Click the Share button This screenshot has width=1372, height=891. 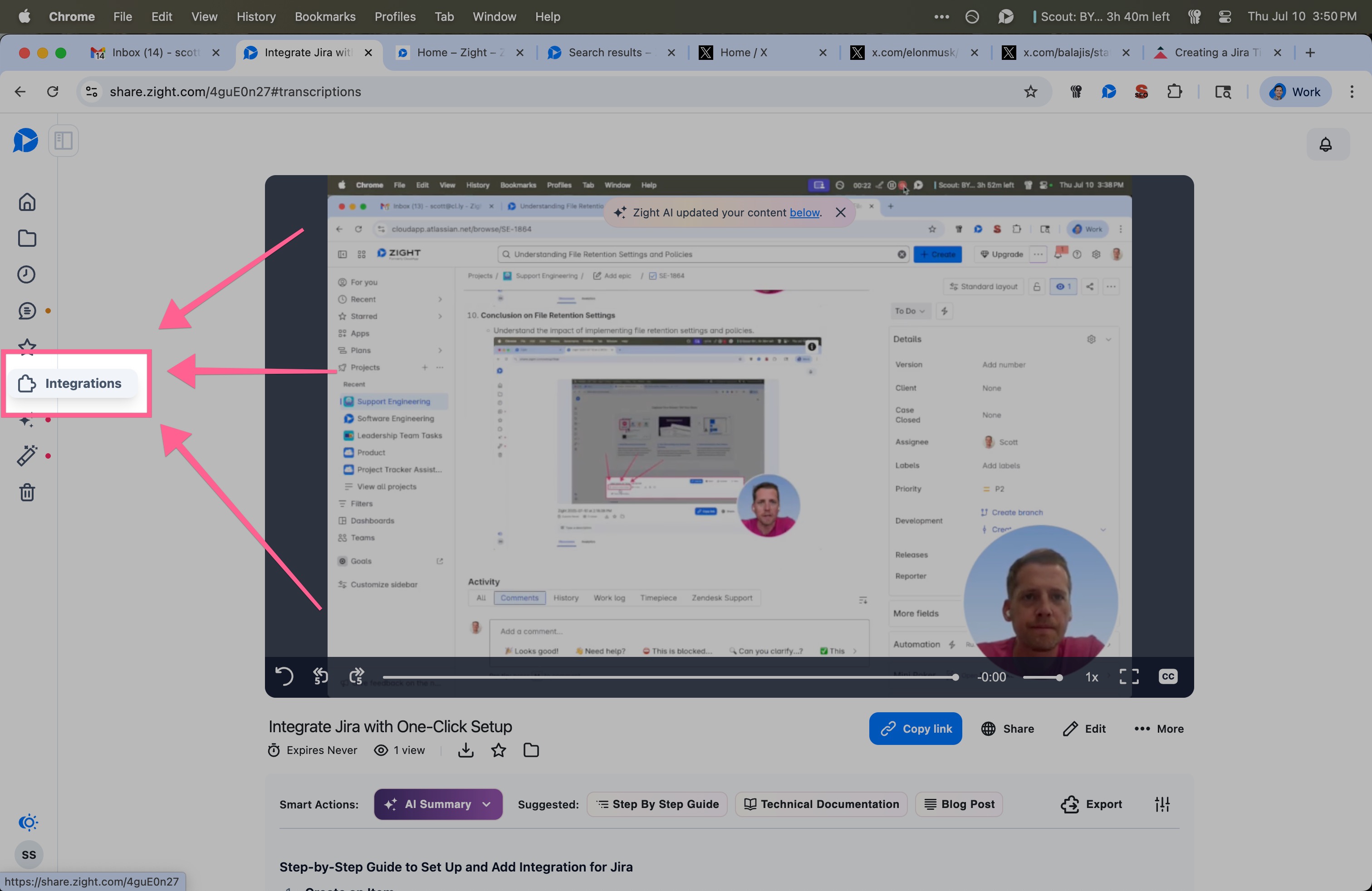1007,729
